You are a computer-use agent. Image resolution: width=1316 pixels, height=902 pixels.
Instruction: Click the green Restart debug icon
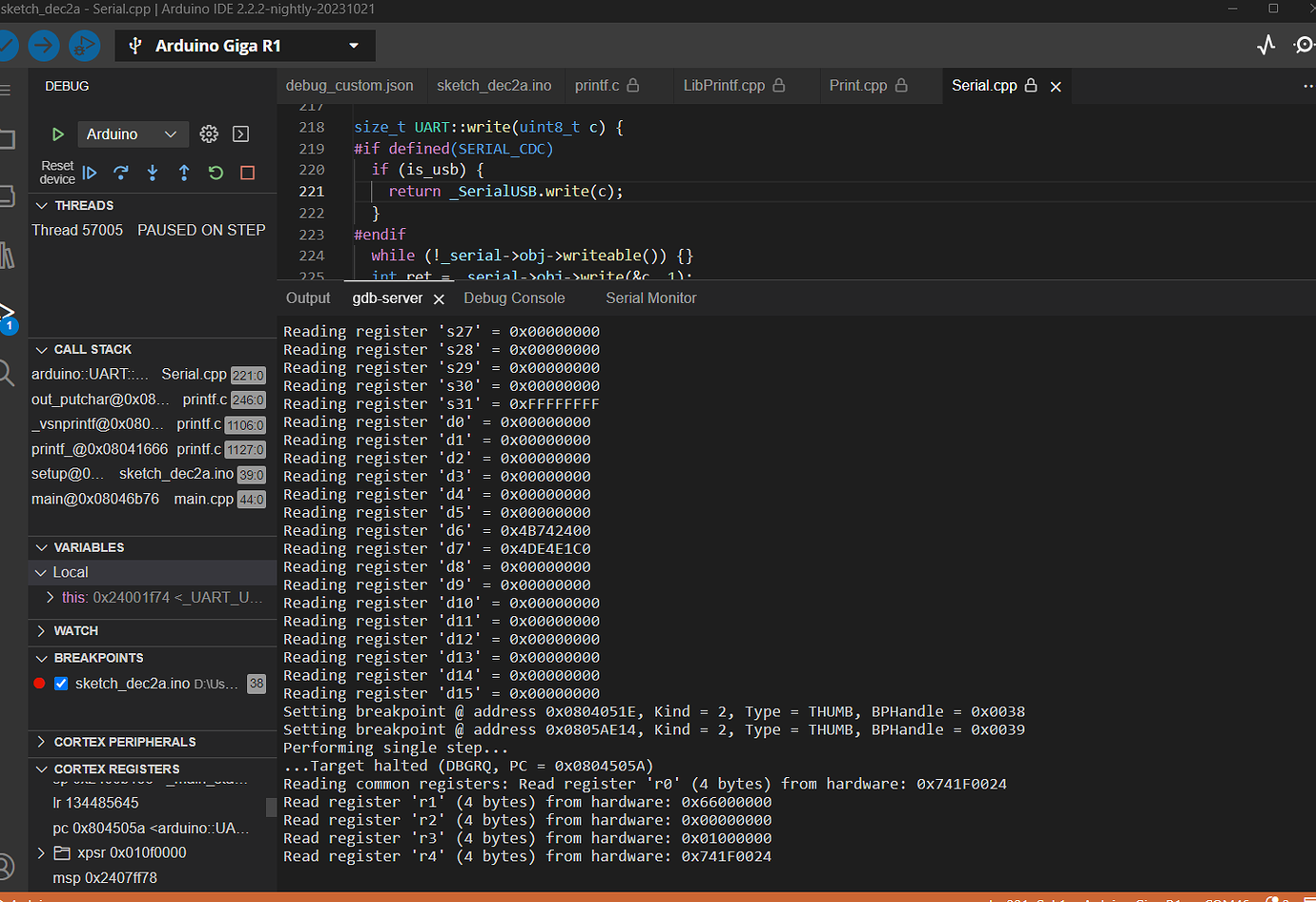pos(216,173)
